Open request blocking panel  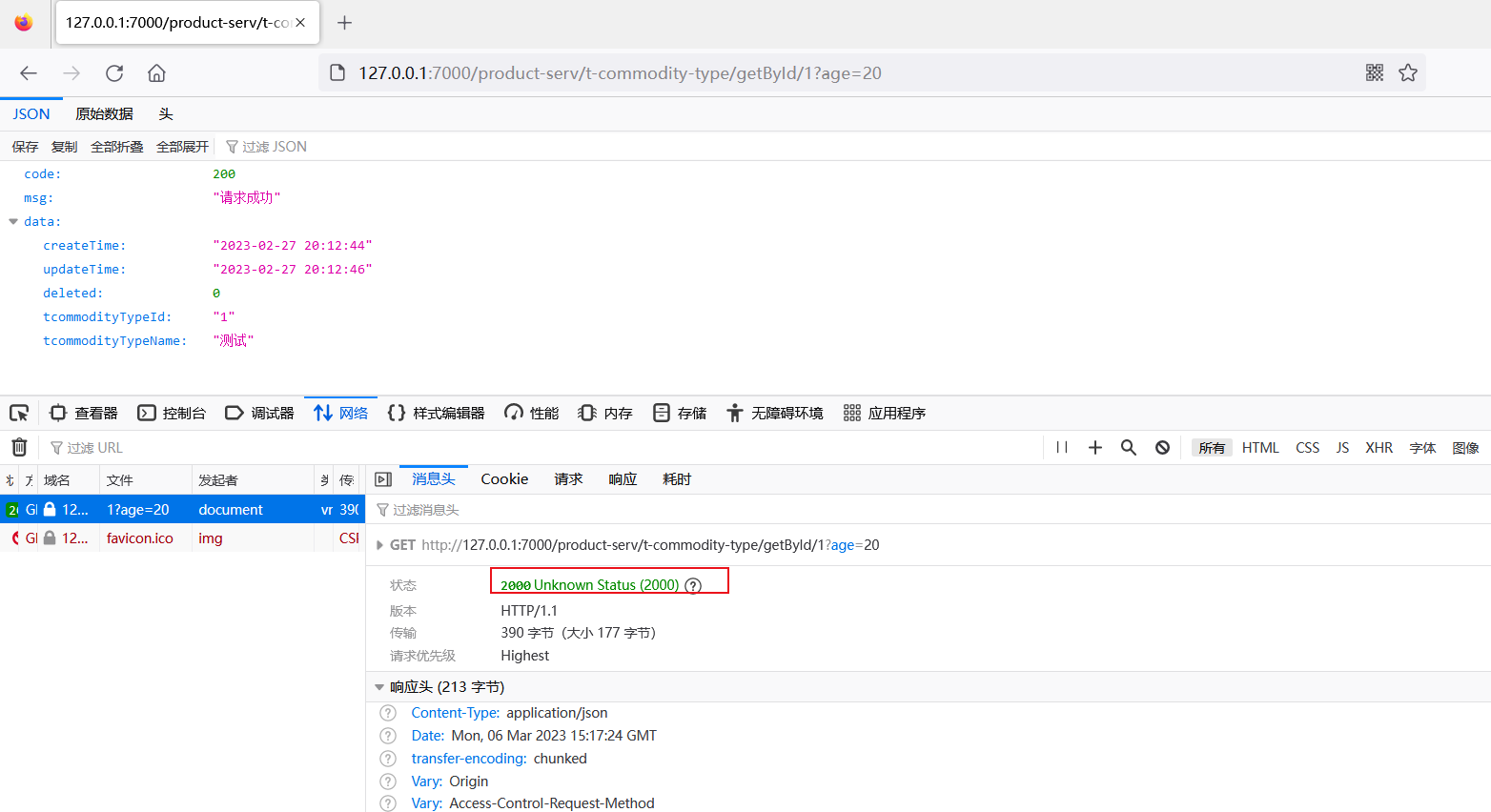pyautogui.click(x=1162, y=447)
